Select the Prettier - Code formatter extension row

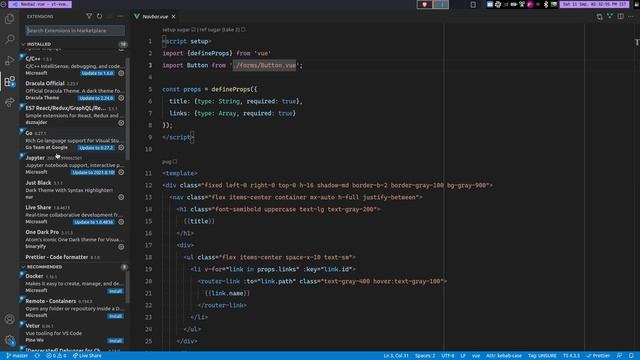[x=74, y=257]
